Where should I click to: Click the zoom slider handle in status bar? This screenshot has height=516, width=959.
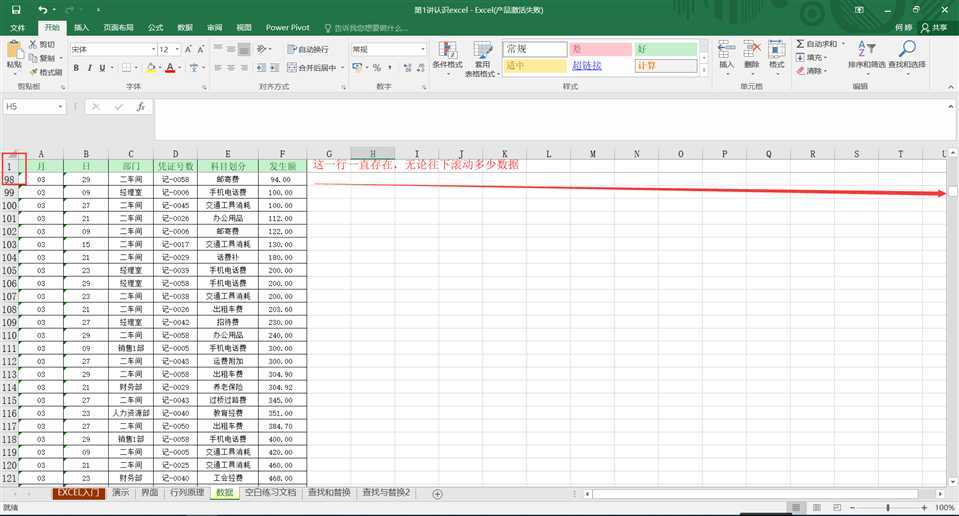point(887,507)
